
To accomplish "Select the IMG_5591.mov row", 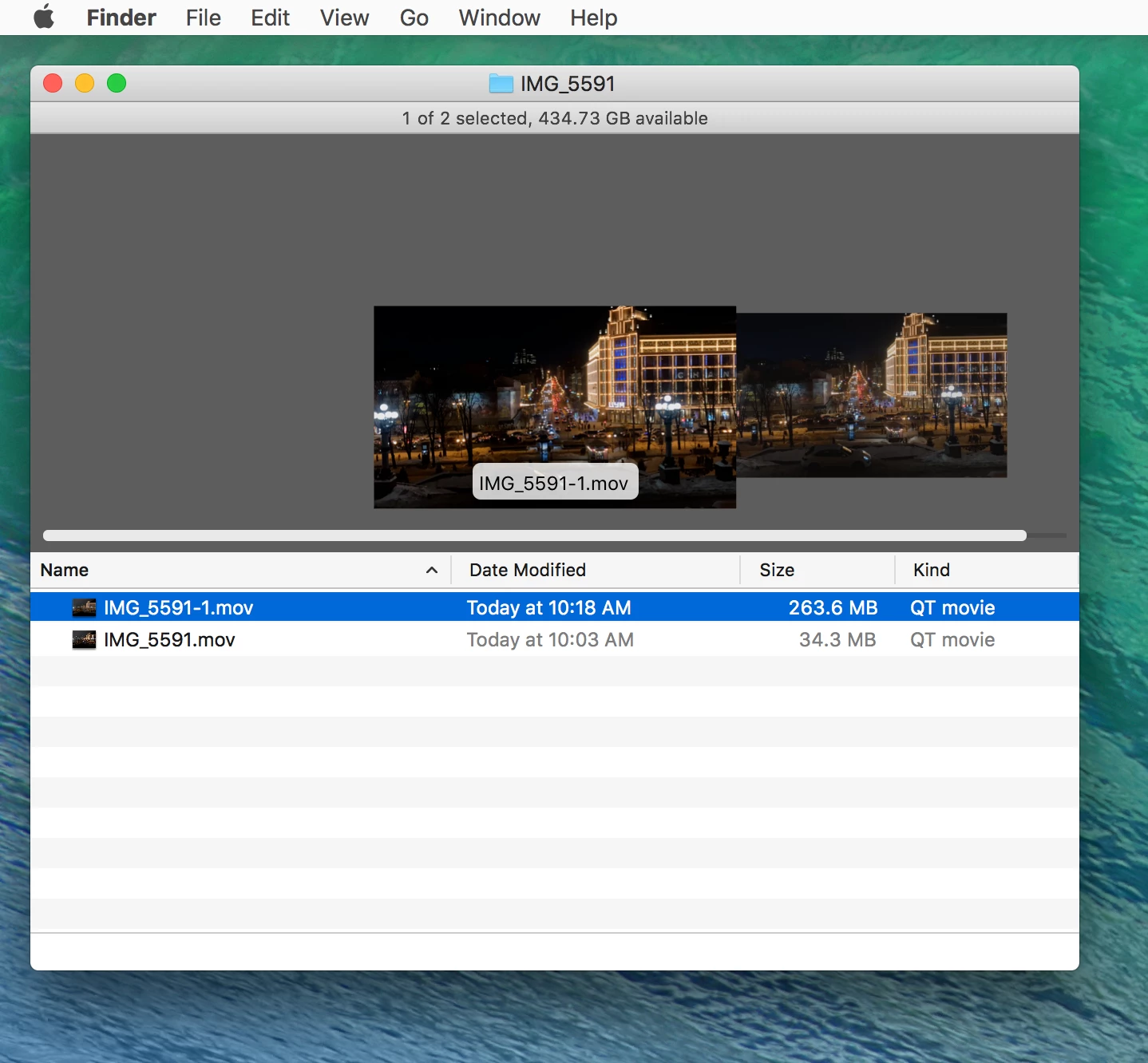I will [x=555, y=640].
